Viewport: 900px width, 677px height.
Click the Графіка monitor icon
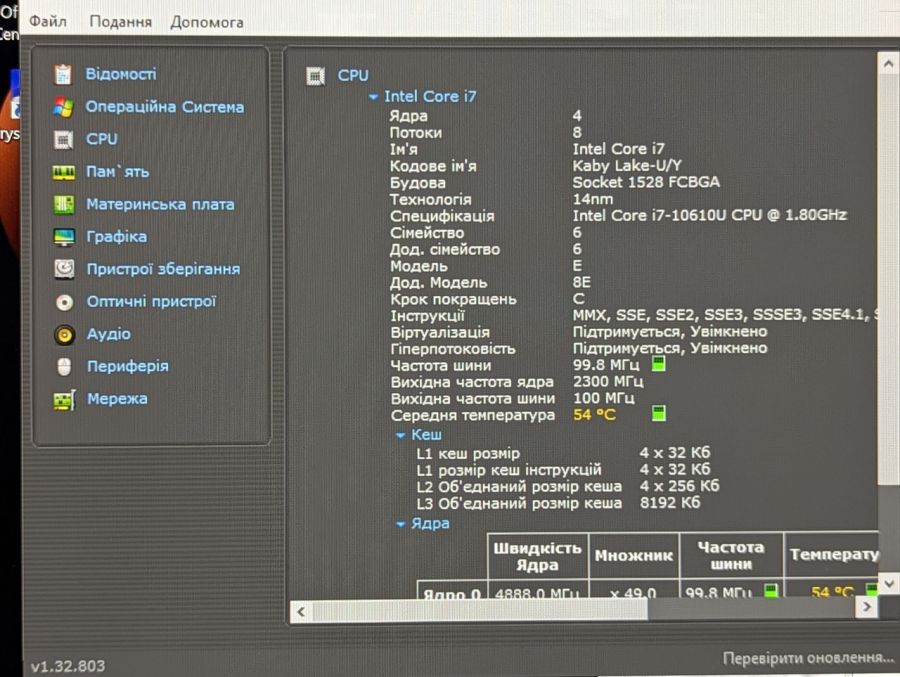pos(64,237)
